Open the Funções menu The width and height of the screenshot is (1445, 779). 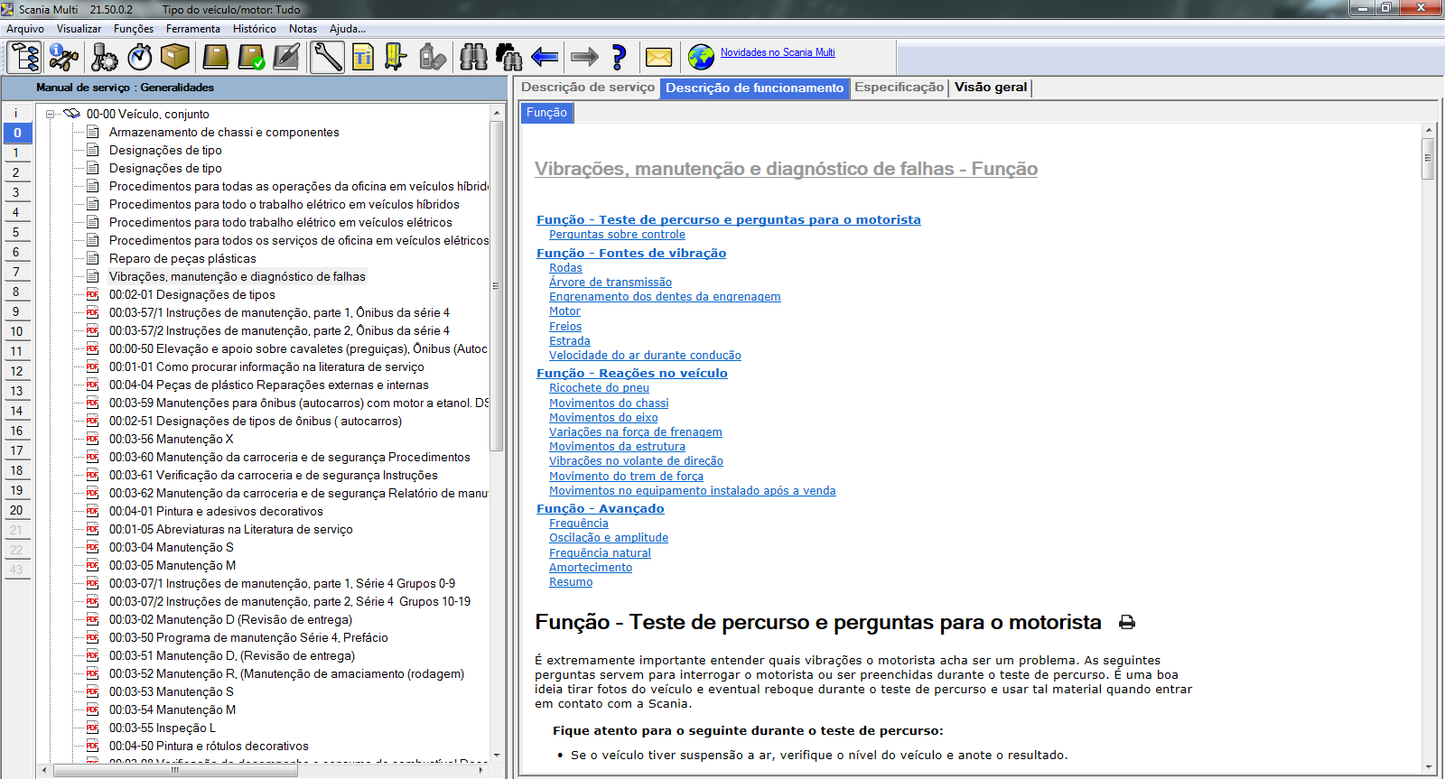pos(134,29)
